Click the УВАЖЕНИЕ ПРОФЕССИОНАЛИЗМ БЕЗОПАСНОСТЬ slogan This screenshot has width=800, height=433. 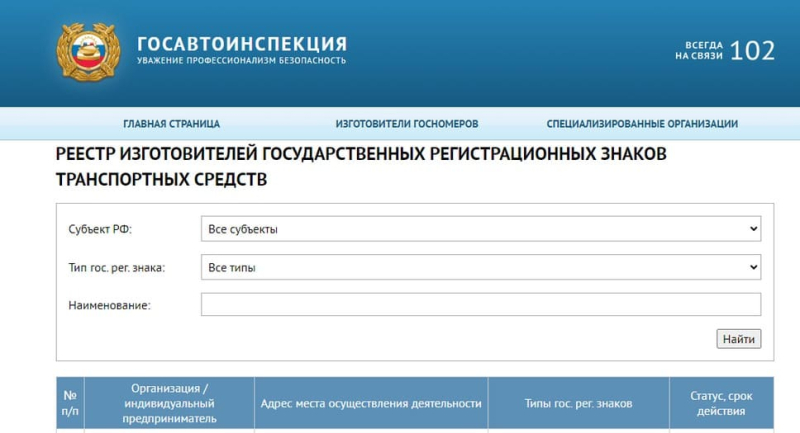click(x=241, y=61)
